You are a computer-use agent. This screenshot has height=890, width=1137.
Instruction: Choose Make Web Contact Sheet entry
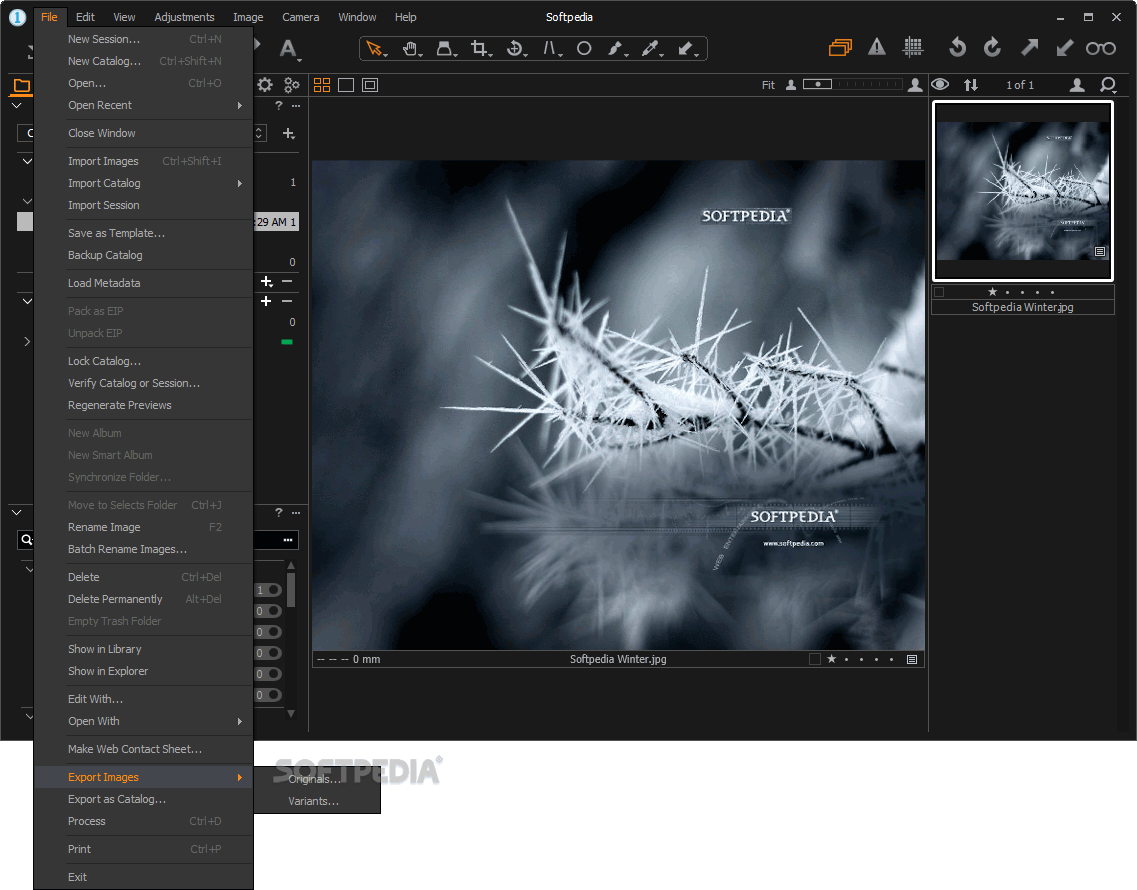click(144, 749)
